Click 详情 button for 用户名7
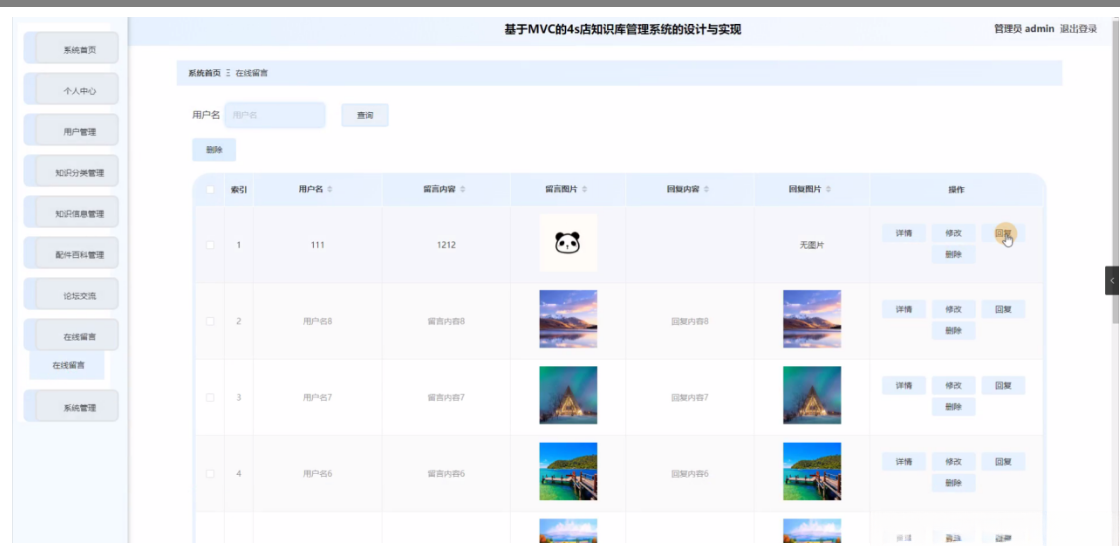The width and height of the screenshot is (1120, 546). point(904,385)
